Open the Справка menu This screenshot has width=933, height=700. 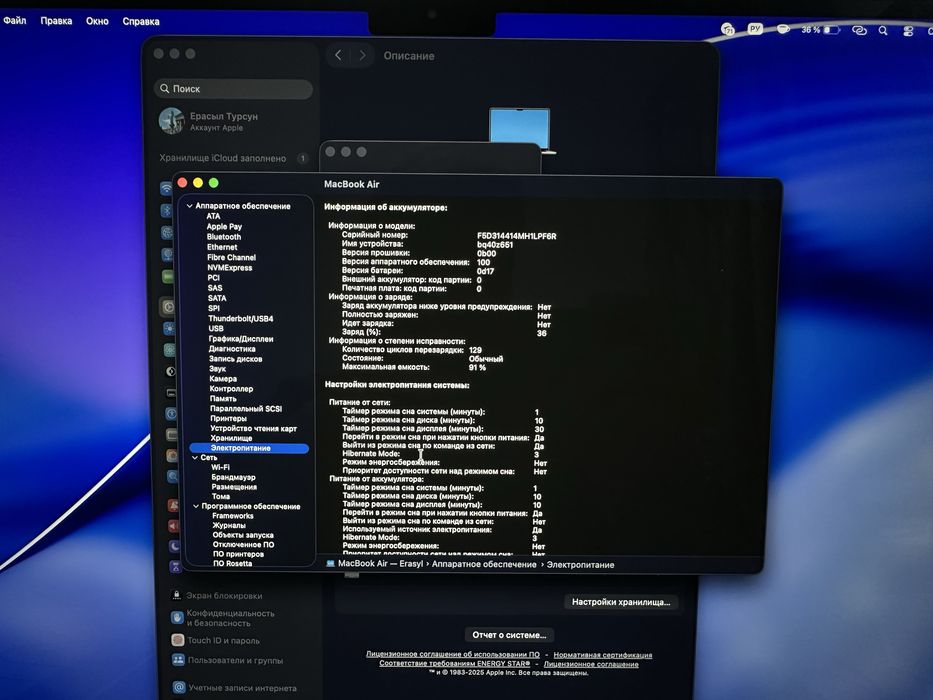tap(141, 21)
